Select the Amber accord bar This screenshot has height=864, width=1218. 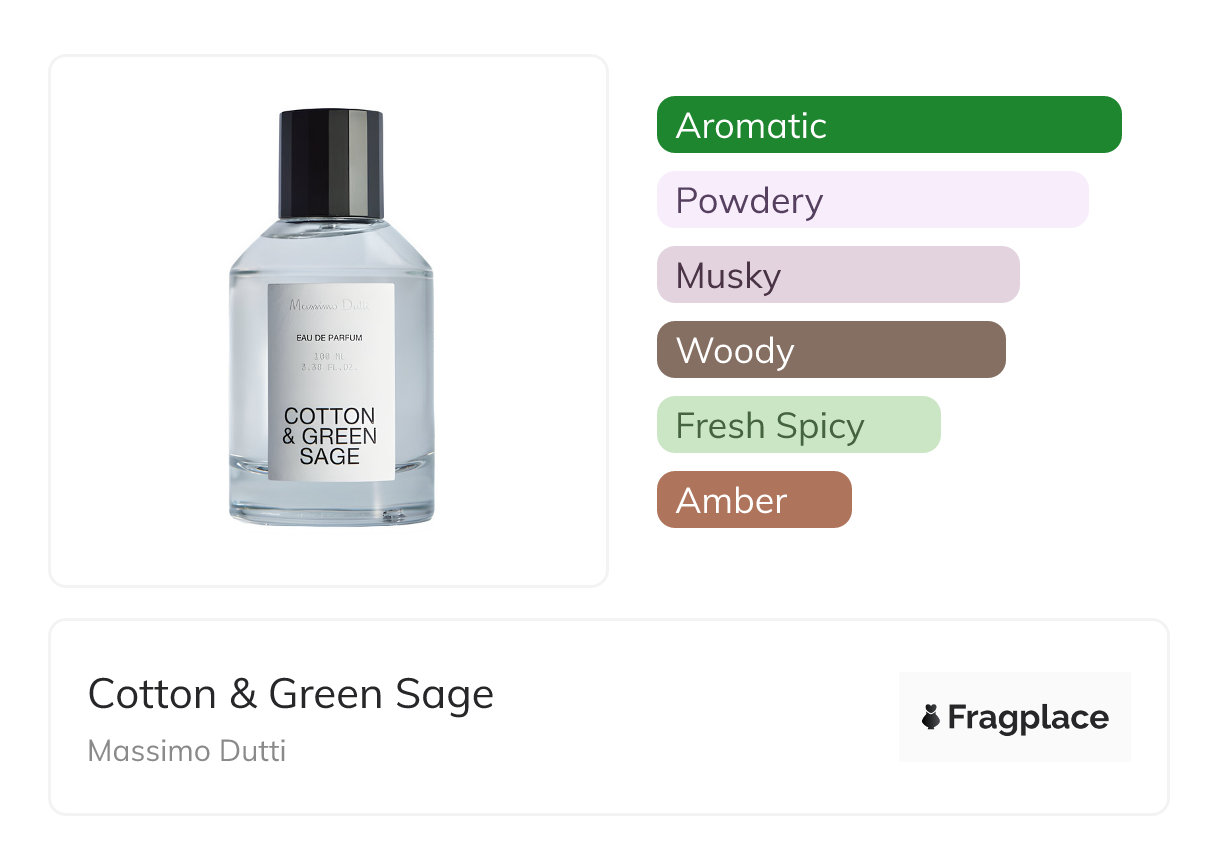[x=754, y=500]
